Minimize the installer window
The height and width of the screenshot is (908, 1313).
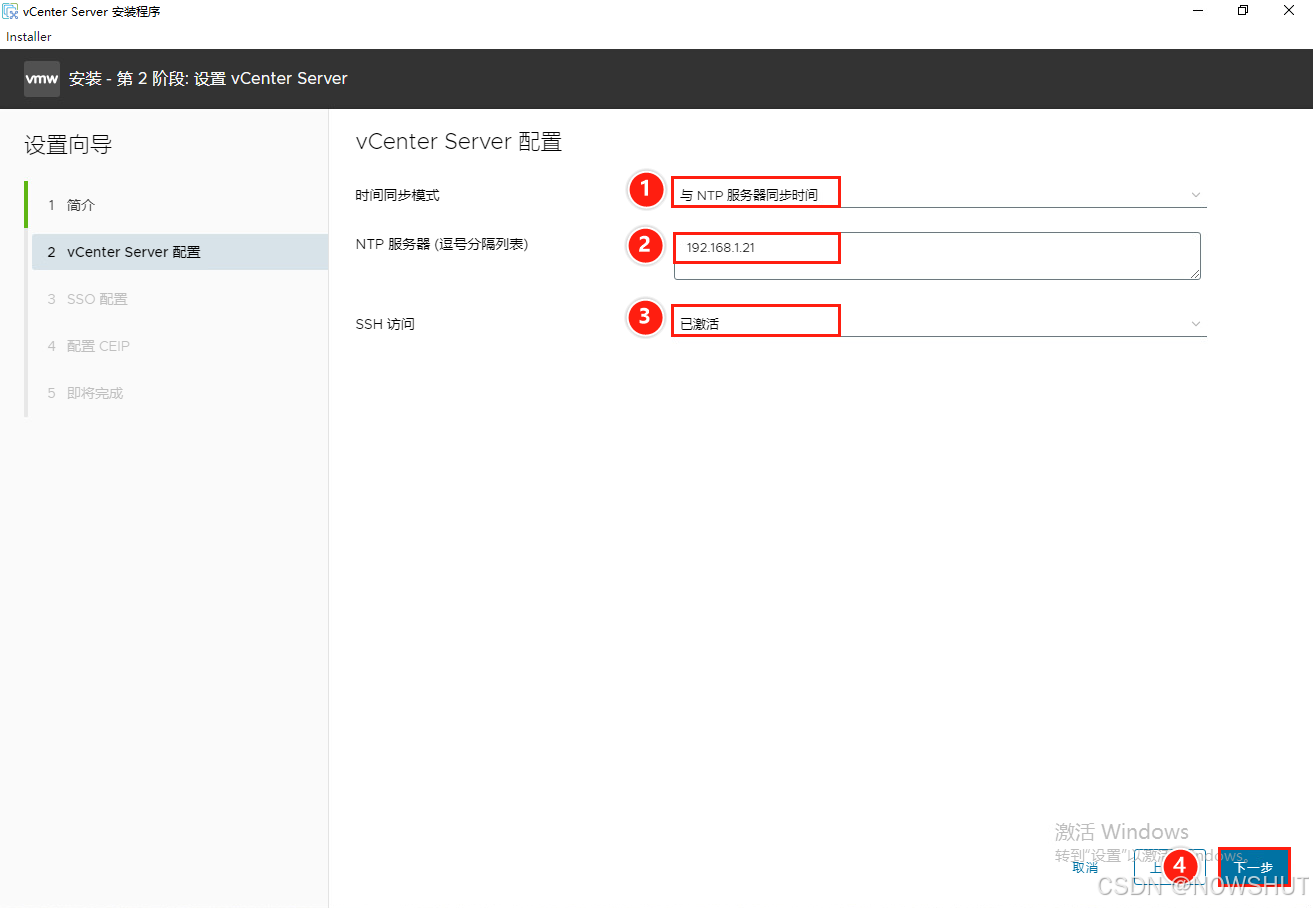1196,11
